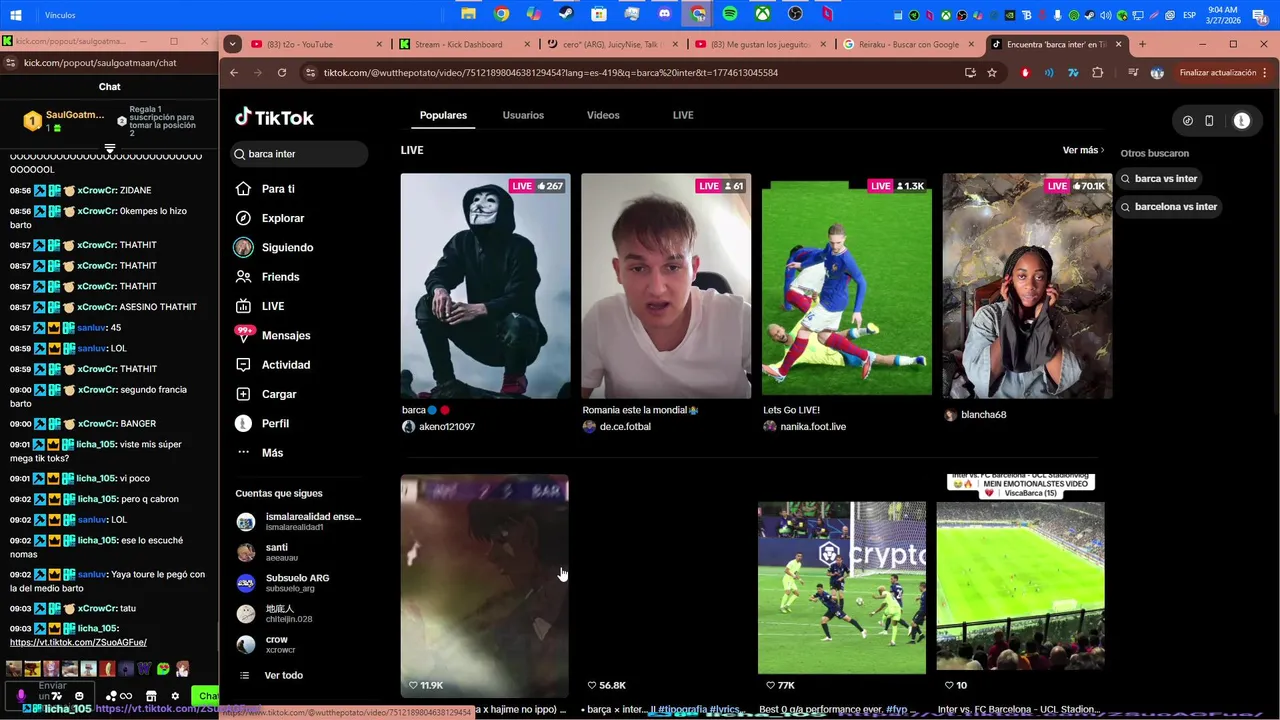Open the Xbox app from the taskbar
Image resolution: width=1280 pixels, height=720 pixels.
[x=763, y=14]
